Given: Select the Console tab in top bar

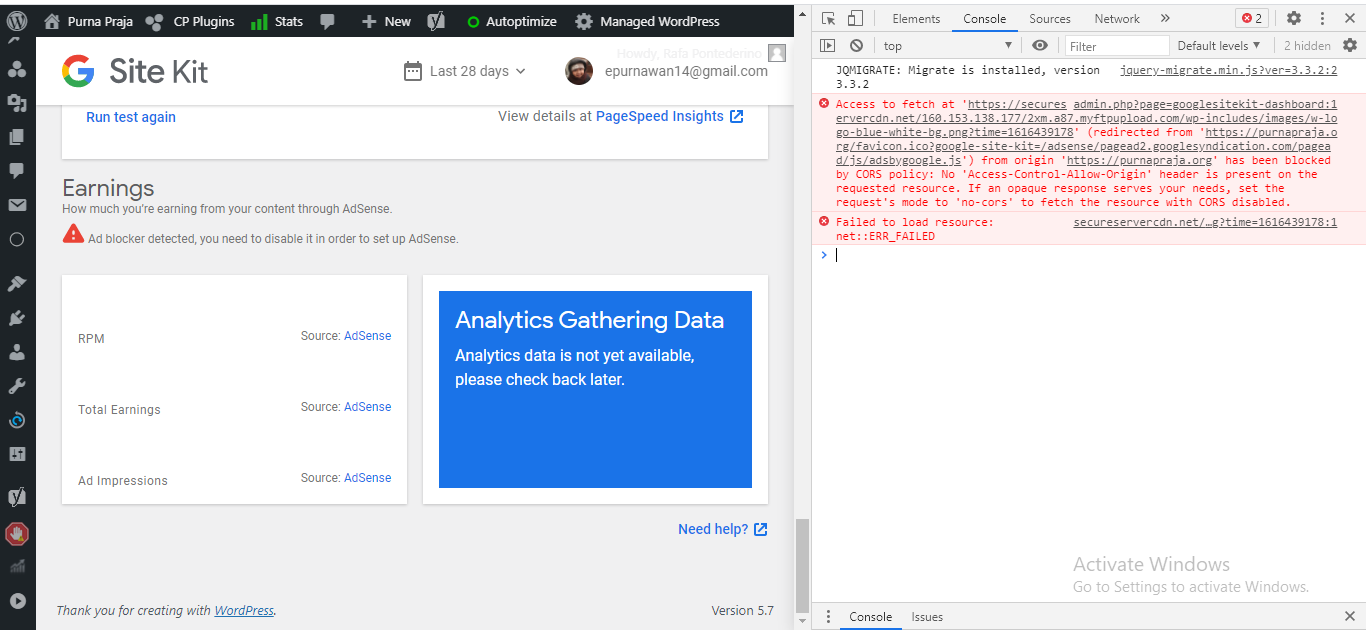Looking at the screenshot, I should [985, 19].
